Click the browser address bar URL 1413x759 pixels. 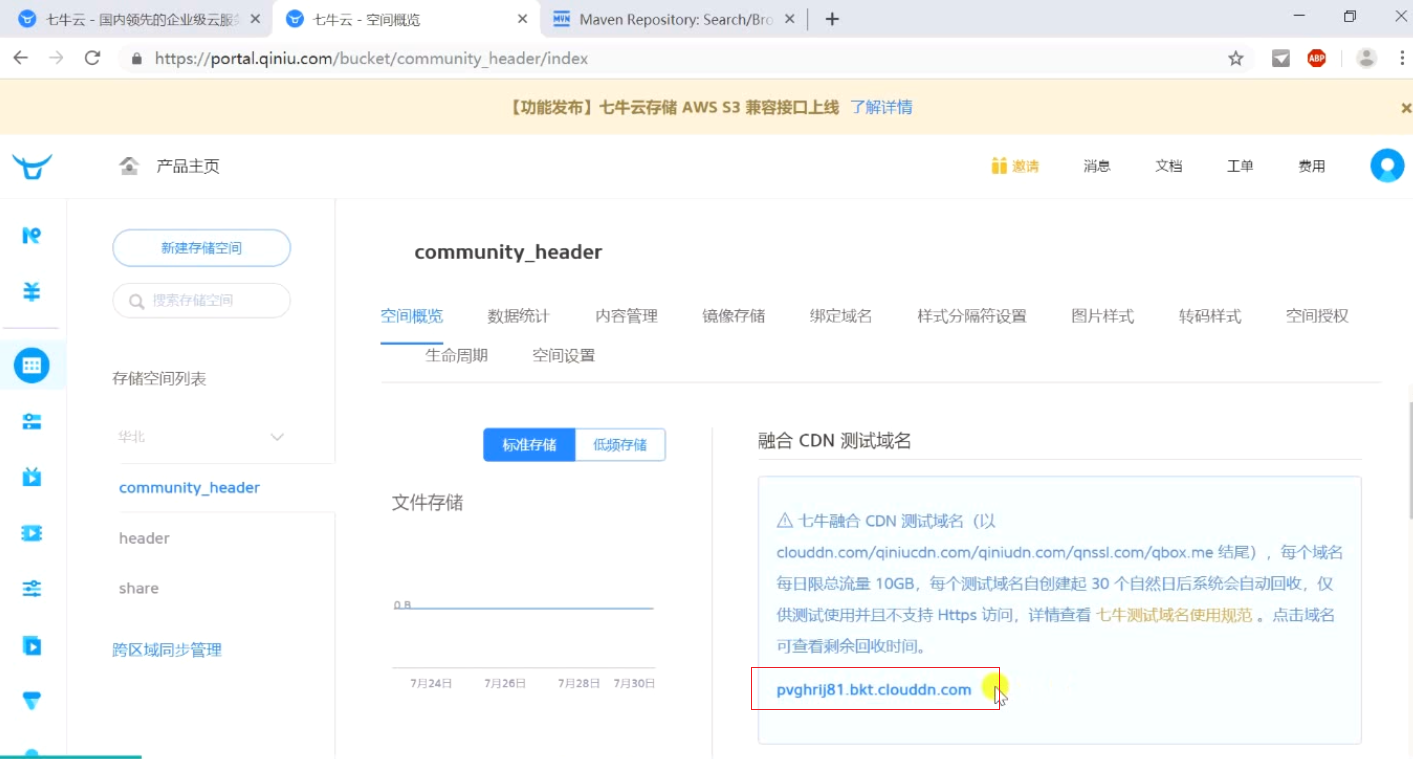click(371, 59)
